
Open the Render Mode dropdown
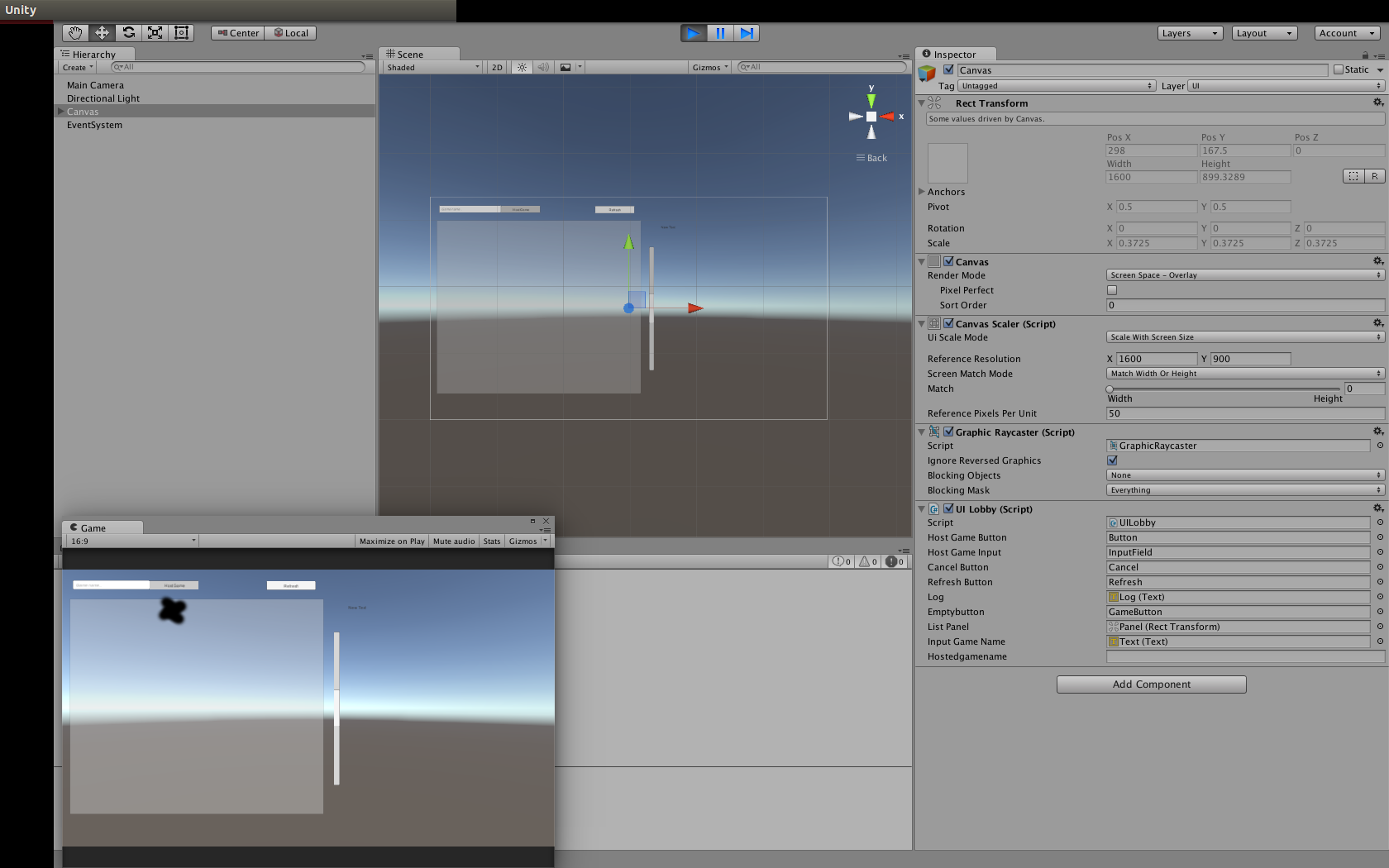(x=1245, y=275)
